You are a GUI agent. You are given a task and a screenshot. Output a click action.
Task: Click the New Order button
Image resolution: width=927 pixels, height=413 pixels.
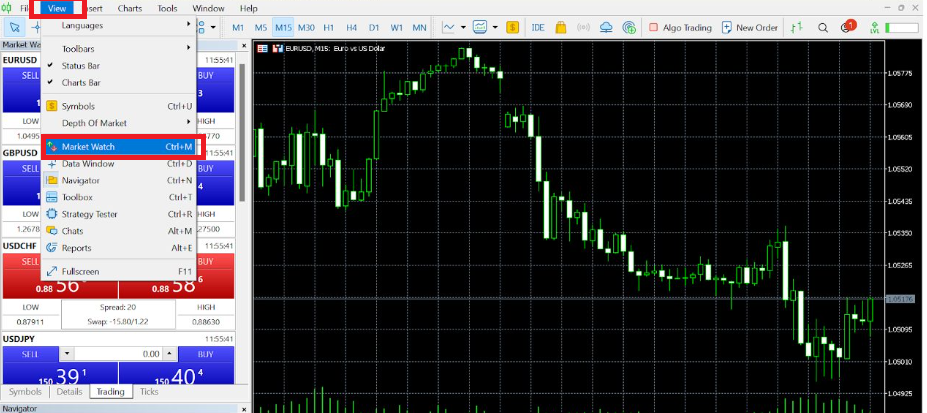coord(750,27)
